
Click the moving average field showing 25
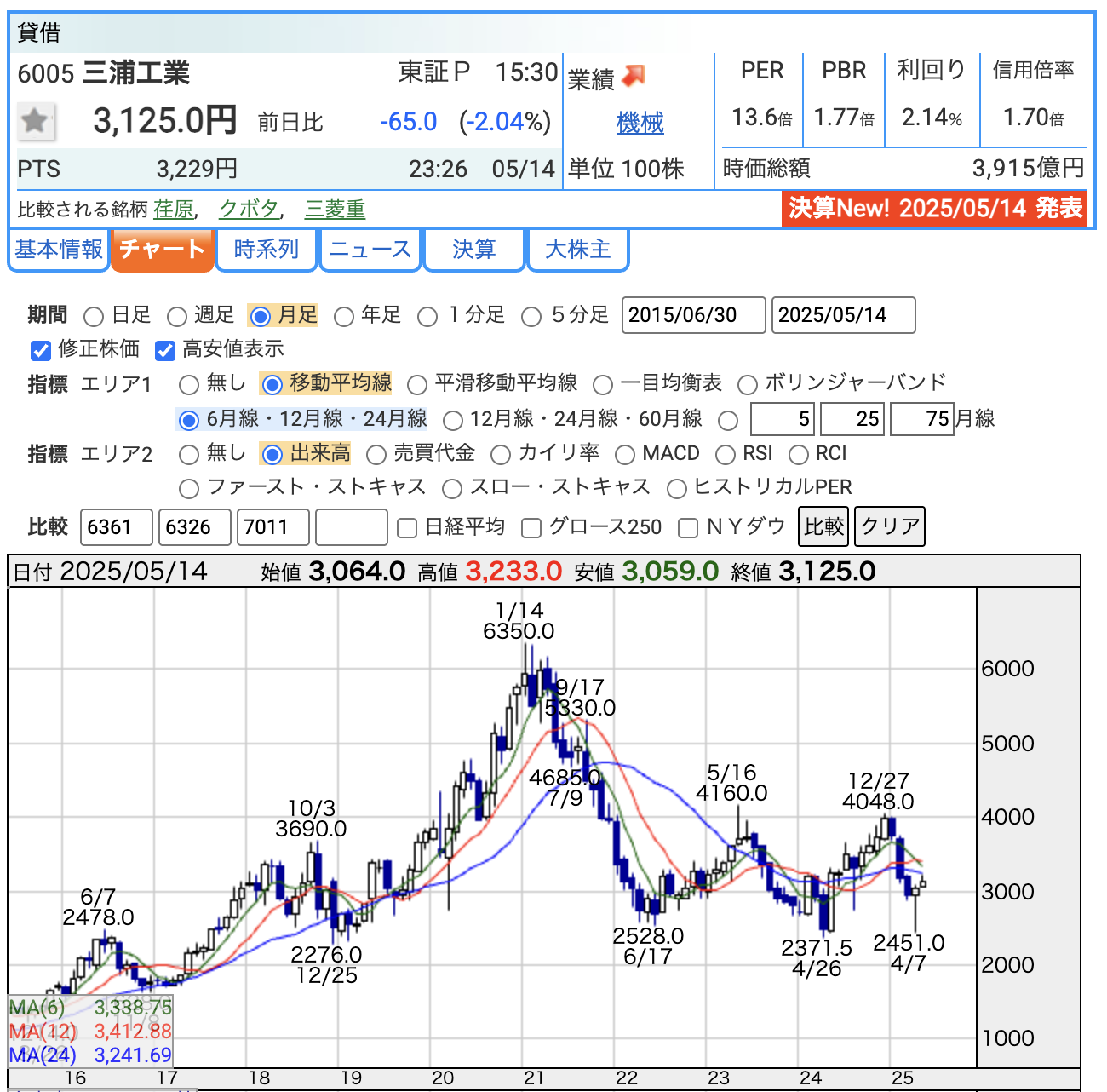click(x=852, y=419)
